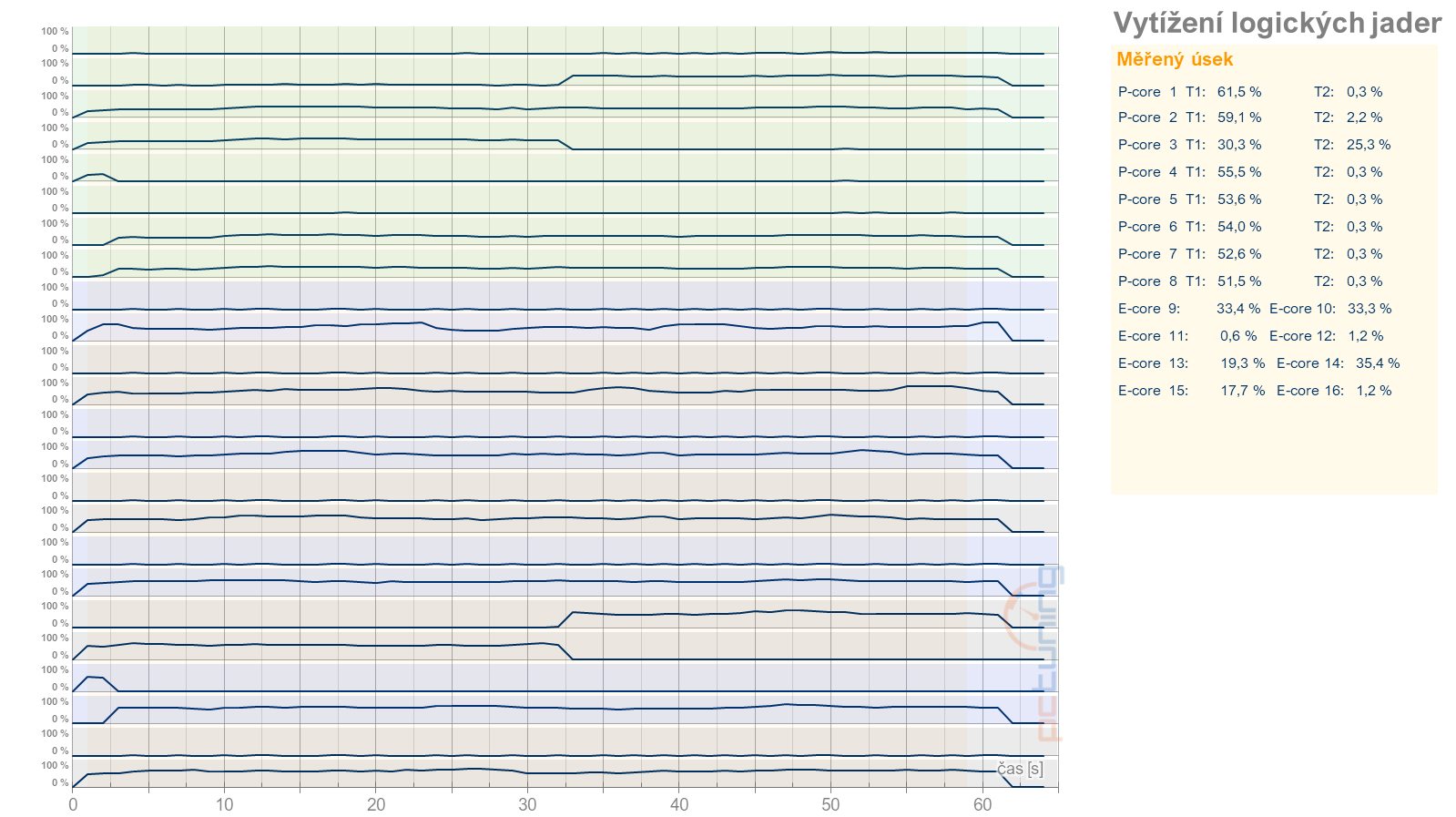Select the P-core 2 T1 value 59,1 %
The height and width of the screenshot is (817, 1456).
click(x=1239, y=117)
